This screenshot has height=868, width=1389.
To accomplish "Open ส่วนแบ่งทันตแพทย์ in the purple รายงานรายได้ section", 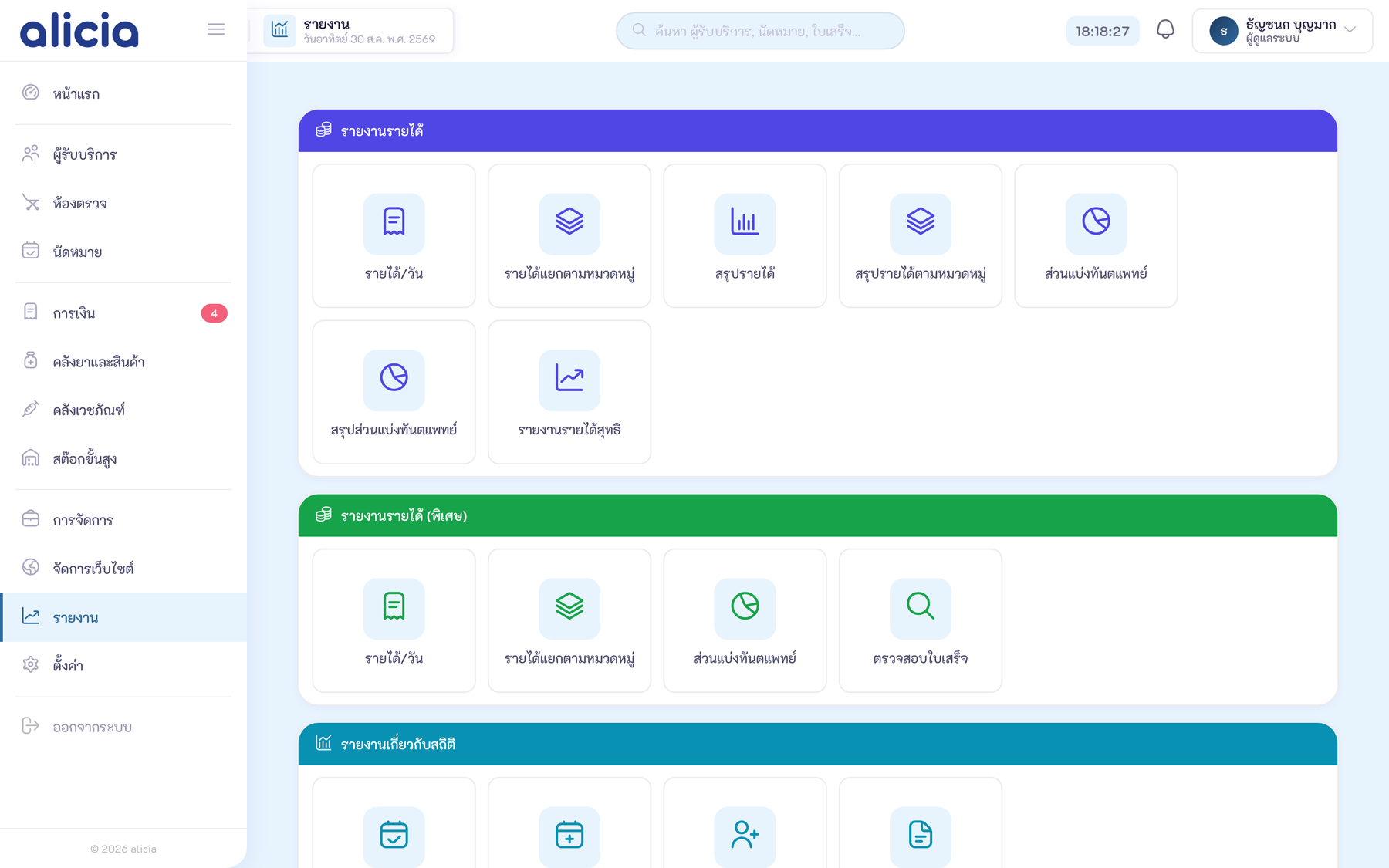I will tap(1096, 235).
